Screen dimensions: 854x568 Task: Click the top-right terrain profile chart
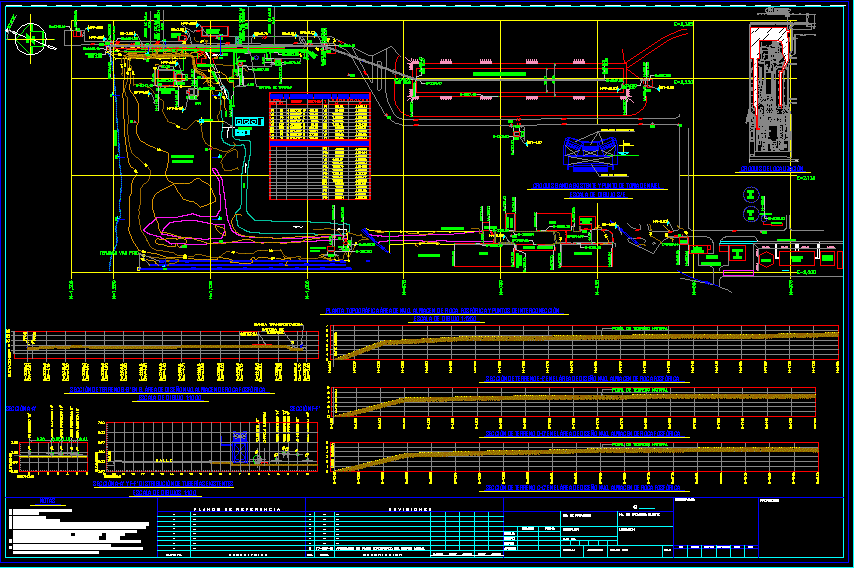(x=582, y=343)
